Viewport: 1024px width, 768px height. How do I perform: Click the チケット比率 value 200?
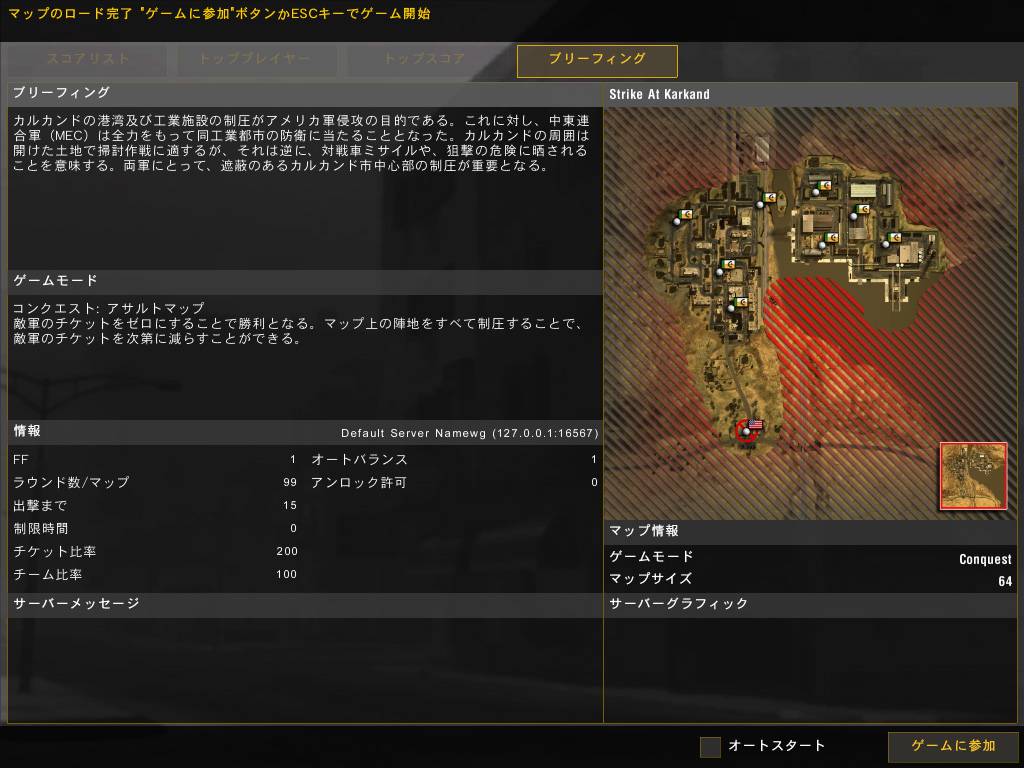287,551
